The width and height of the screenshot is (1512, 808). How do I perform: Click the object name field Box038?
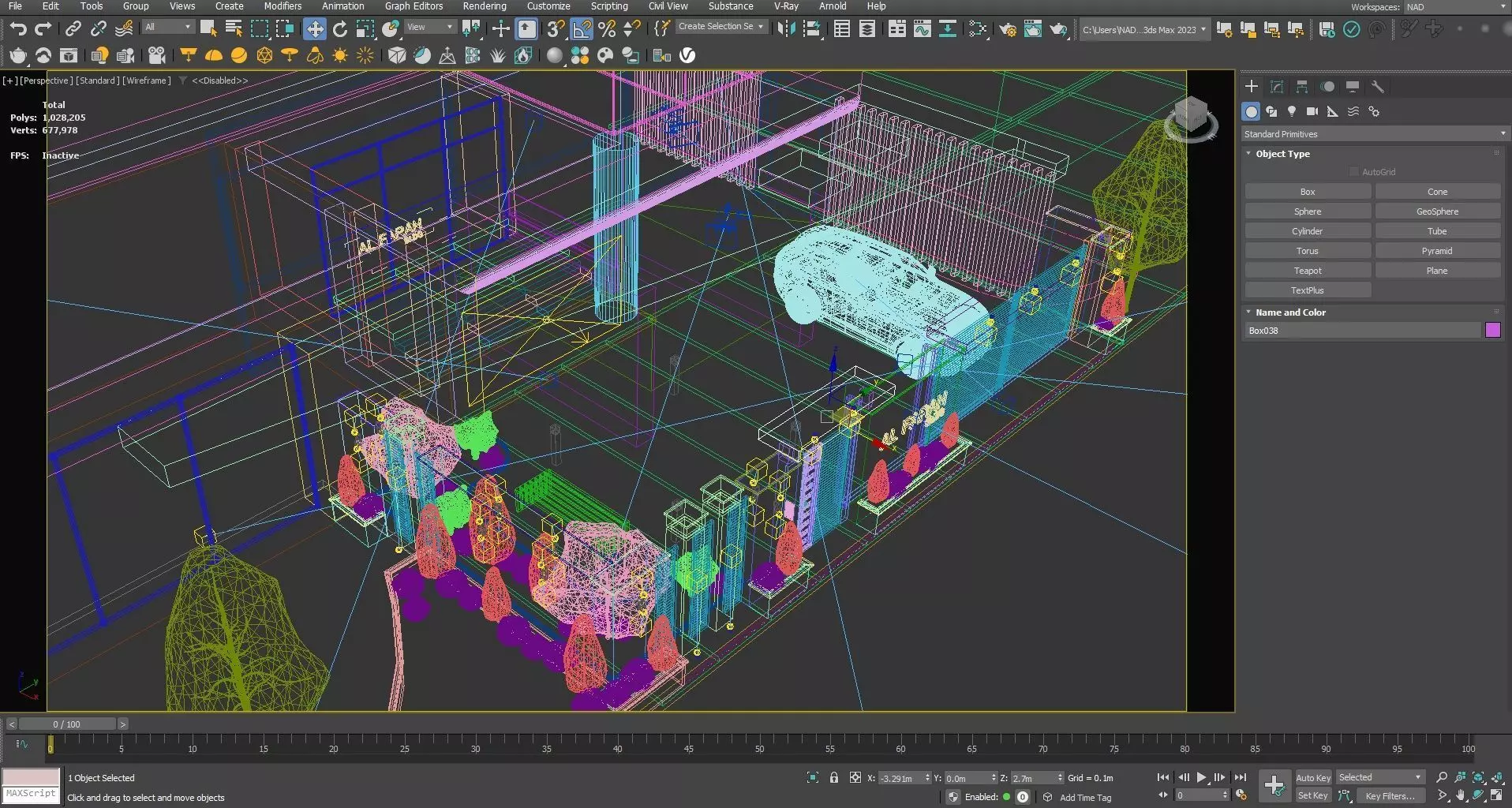click(1363, 331)
